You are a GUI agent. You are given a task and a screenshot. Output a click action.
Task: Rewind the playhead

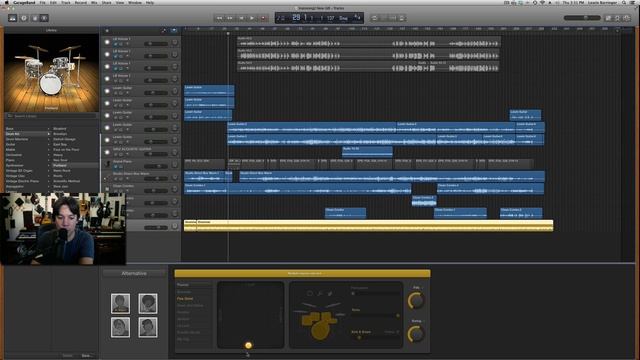[219, 18]
